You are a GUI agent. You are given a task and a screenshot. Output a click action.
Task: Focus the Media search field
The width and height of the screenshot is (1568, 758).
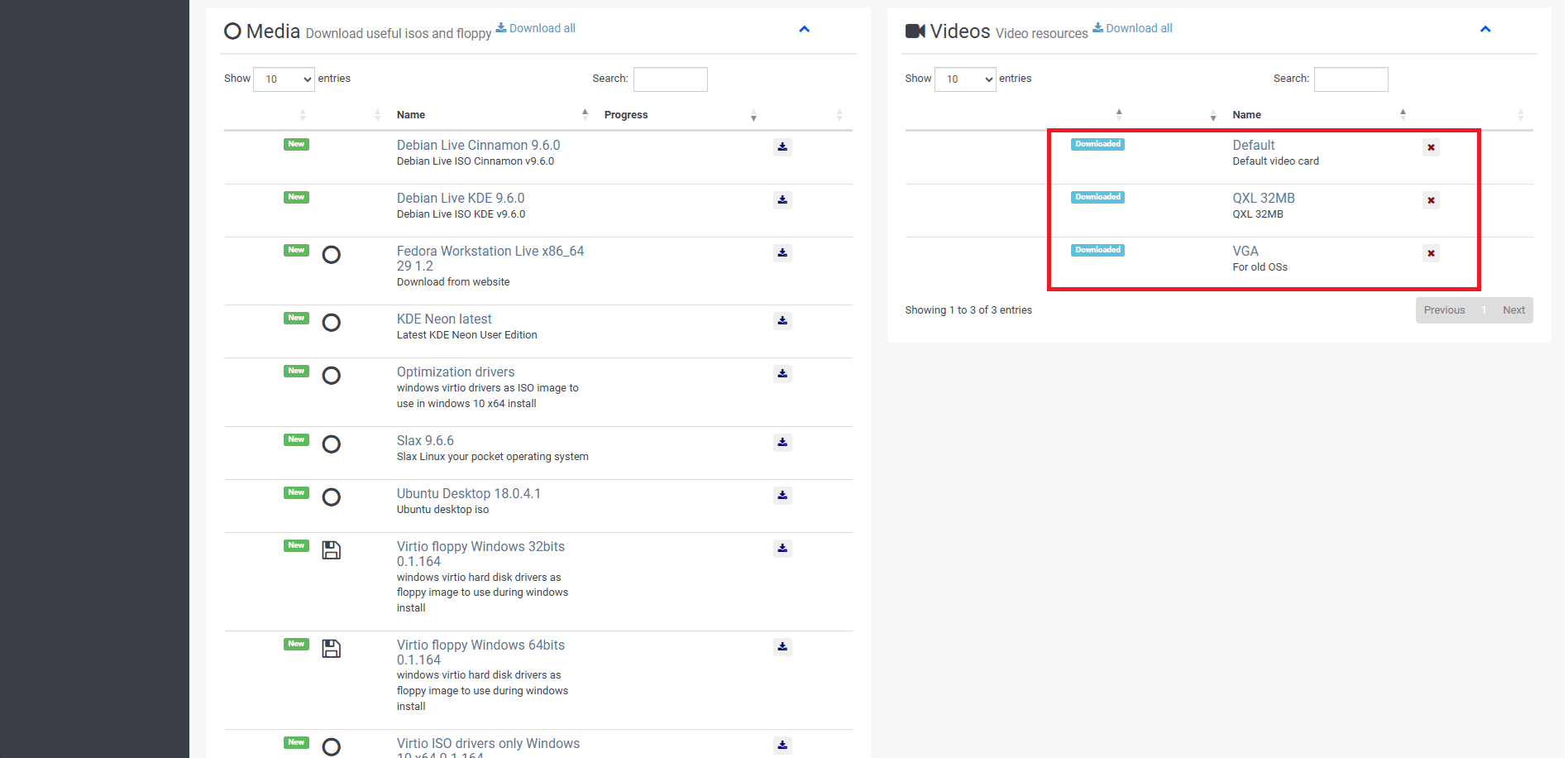click(x=670, y=79)
